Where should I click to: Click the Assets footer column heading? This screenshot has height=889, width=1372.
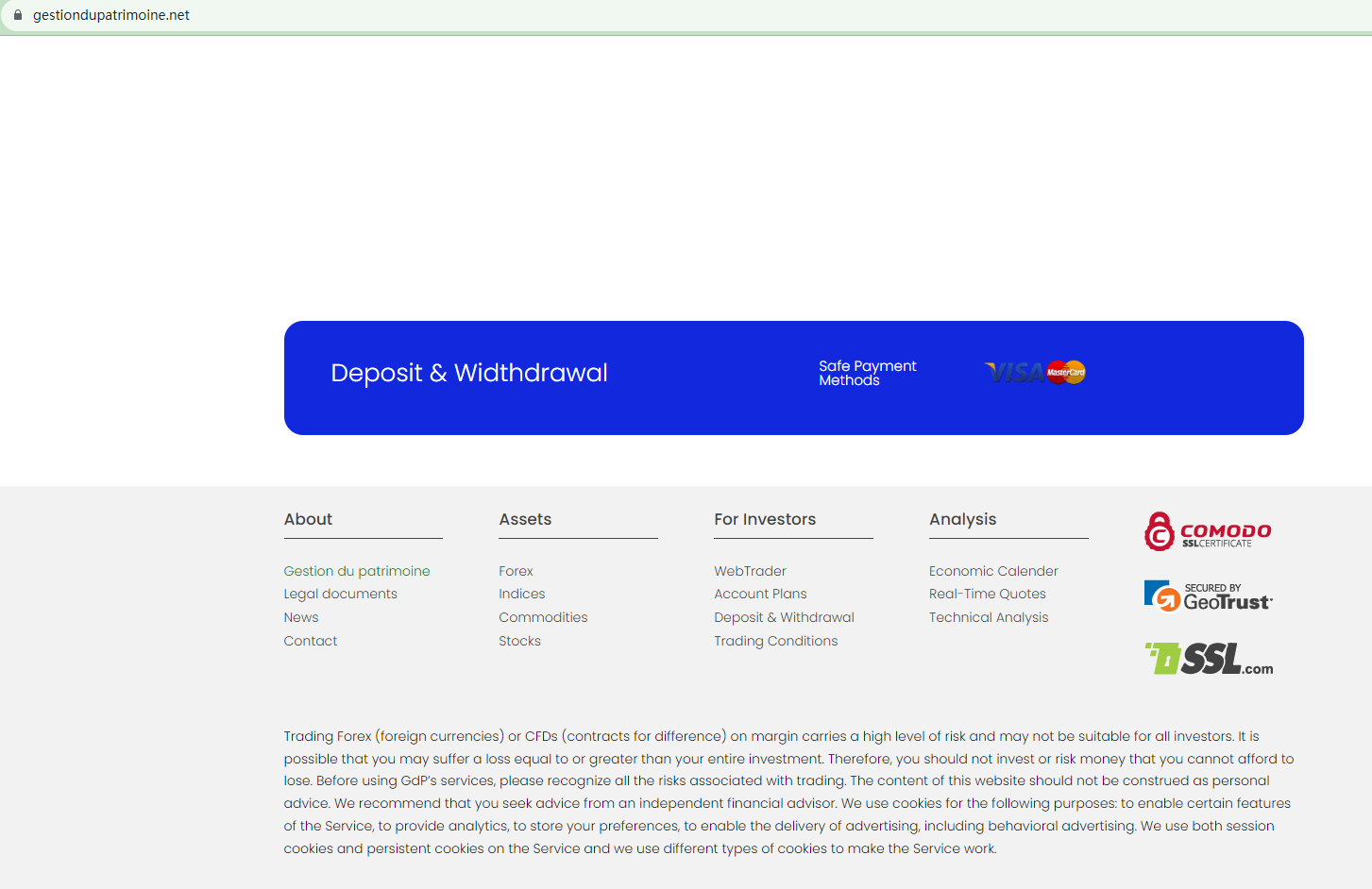(526, 519)
